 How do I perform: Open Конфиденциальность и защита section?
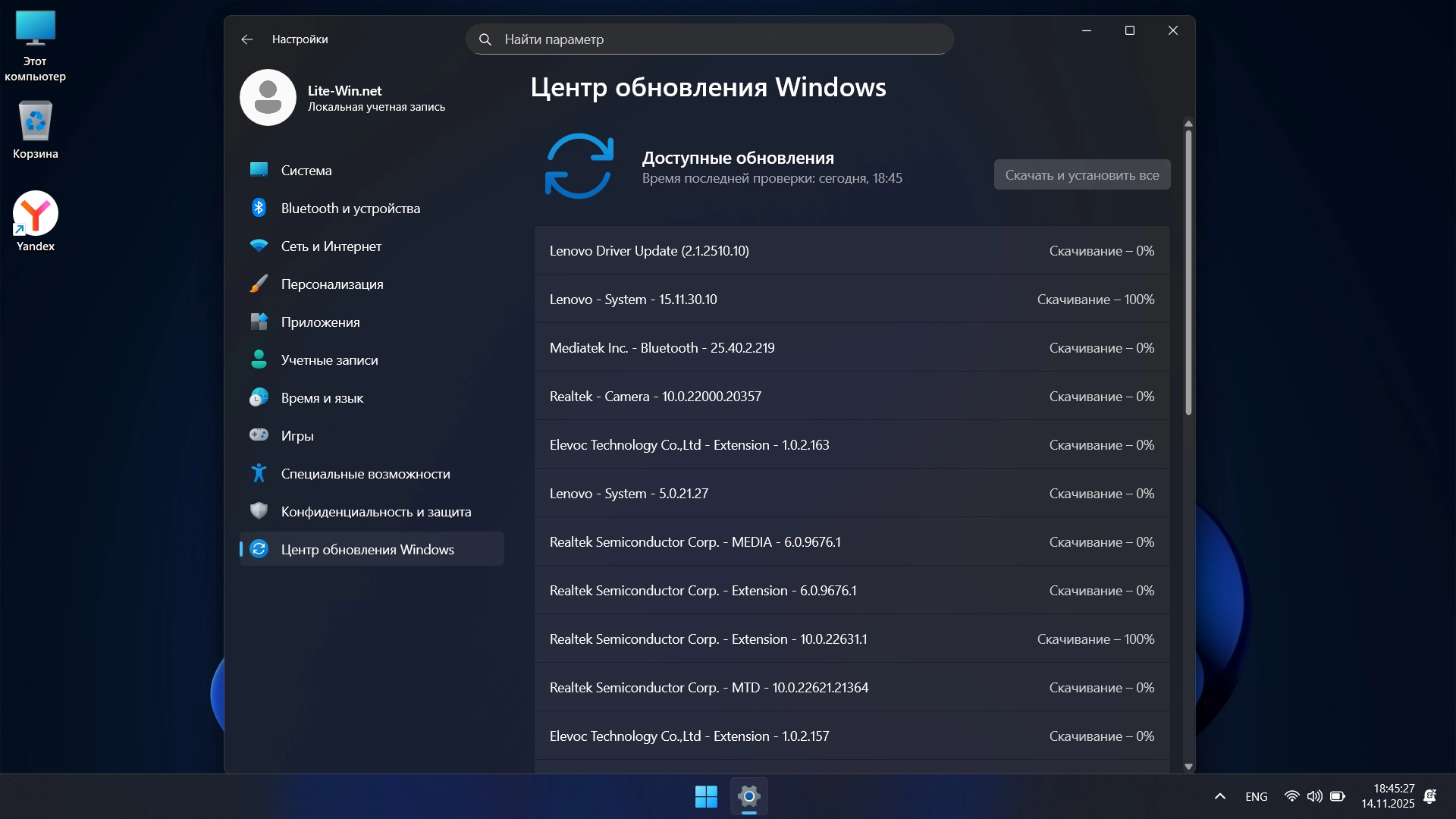click(x=375, y=512)
